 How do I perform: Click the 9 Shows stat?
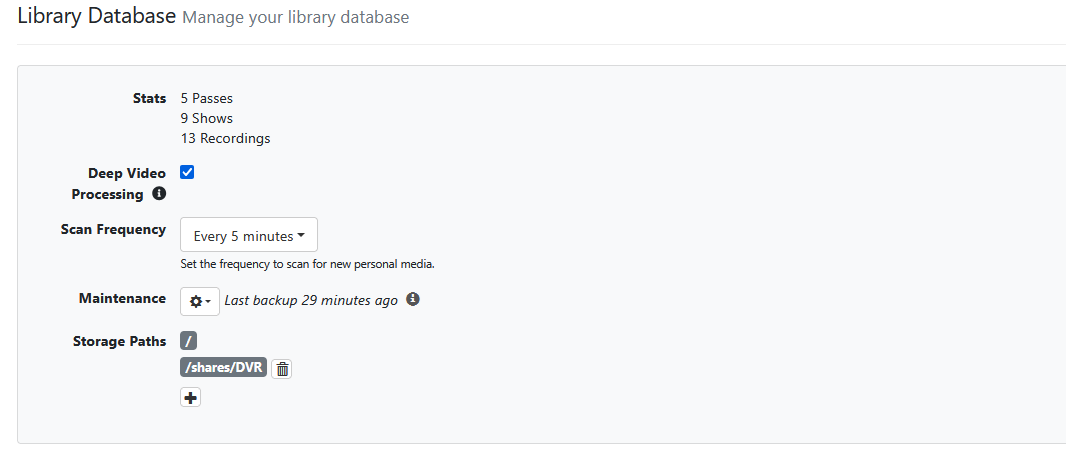pyautogui.click(x=207, y=118)
